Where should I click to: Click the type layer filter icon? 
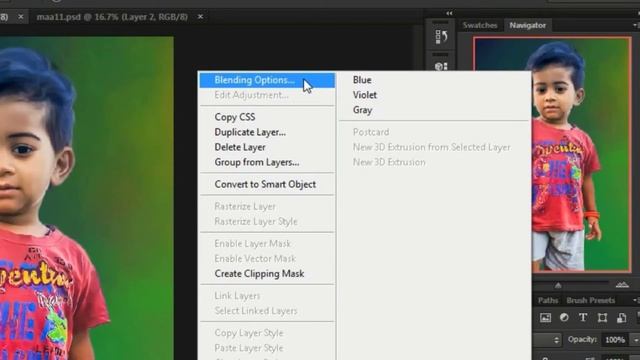[x=583, y=318]
